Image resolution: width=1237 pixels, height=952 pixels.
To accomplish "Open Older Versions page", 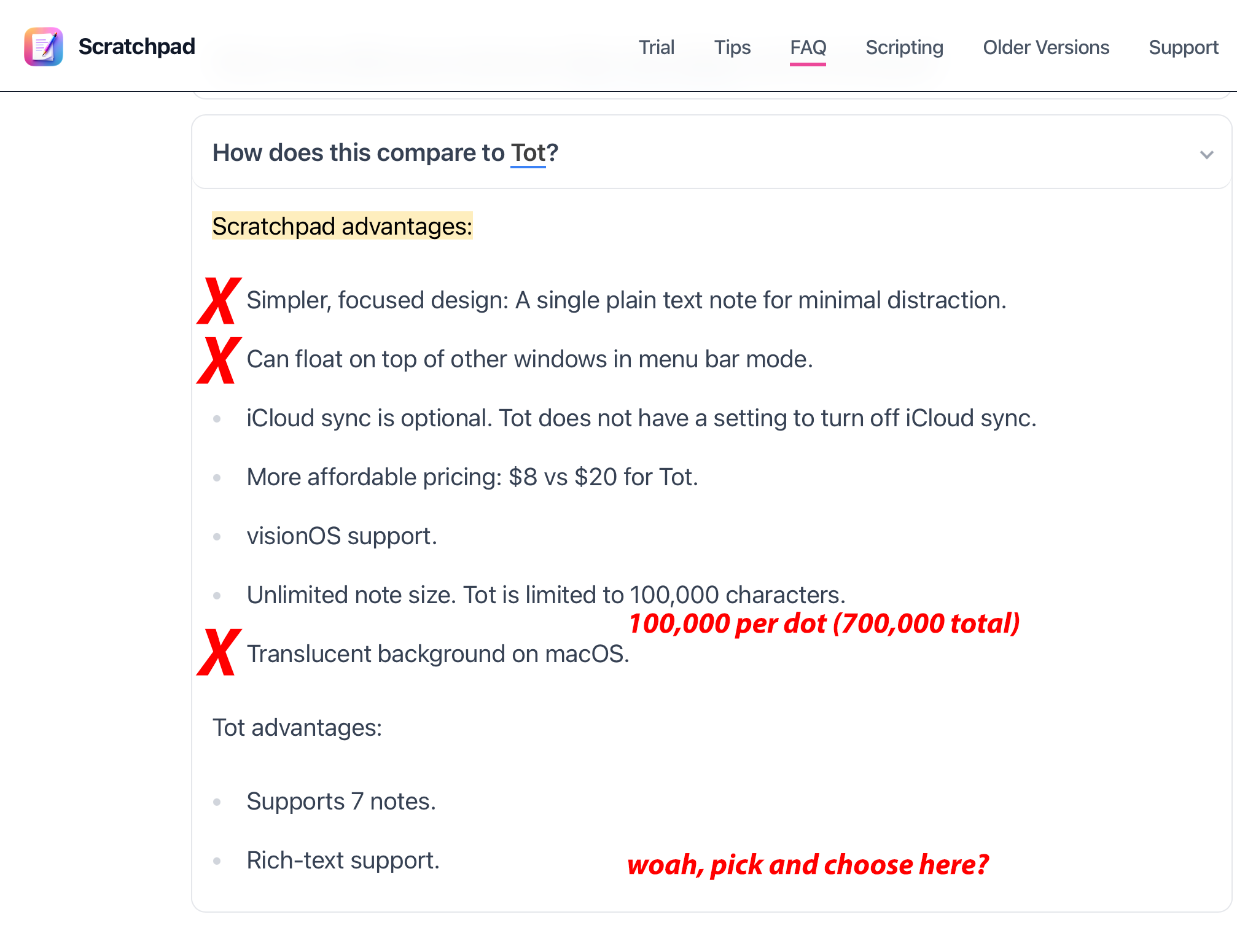I will (x=1046, y=47).
